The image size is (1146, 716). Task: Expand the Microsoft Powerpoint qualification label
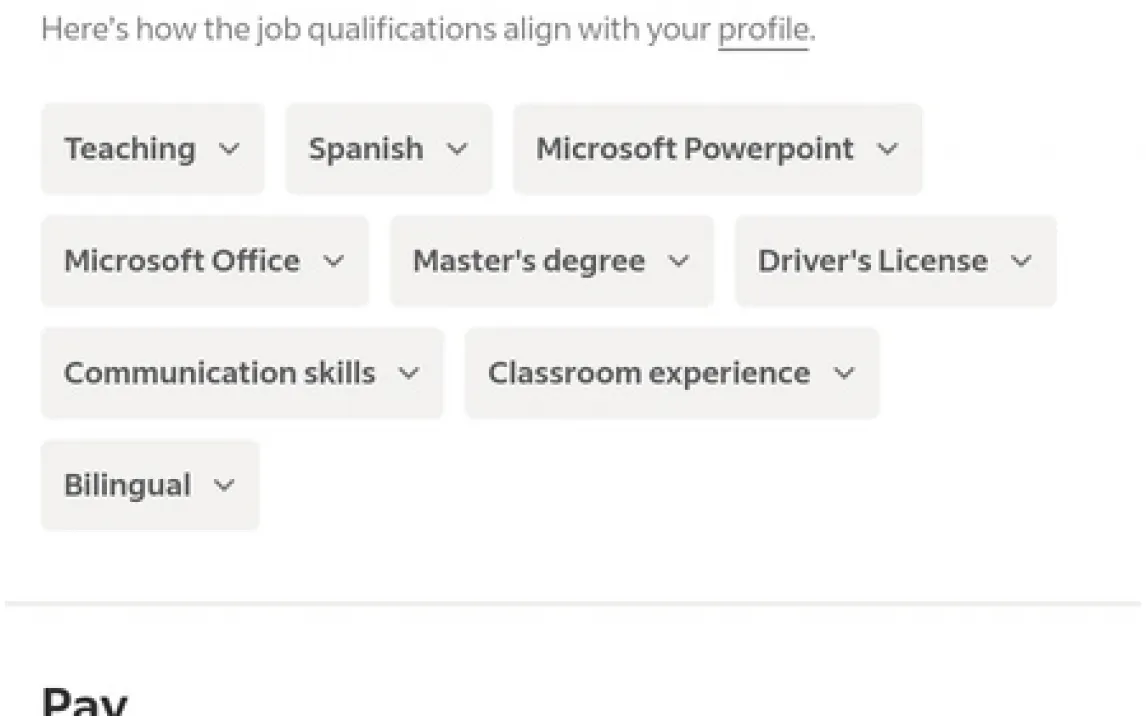tap(695, 149)
